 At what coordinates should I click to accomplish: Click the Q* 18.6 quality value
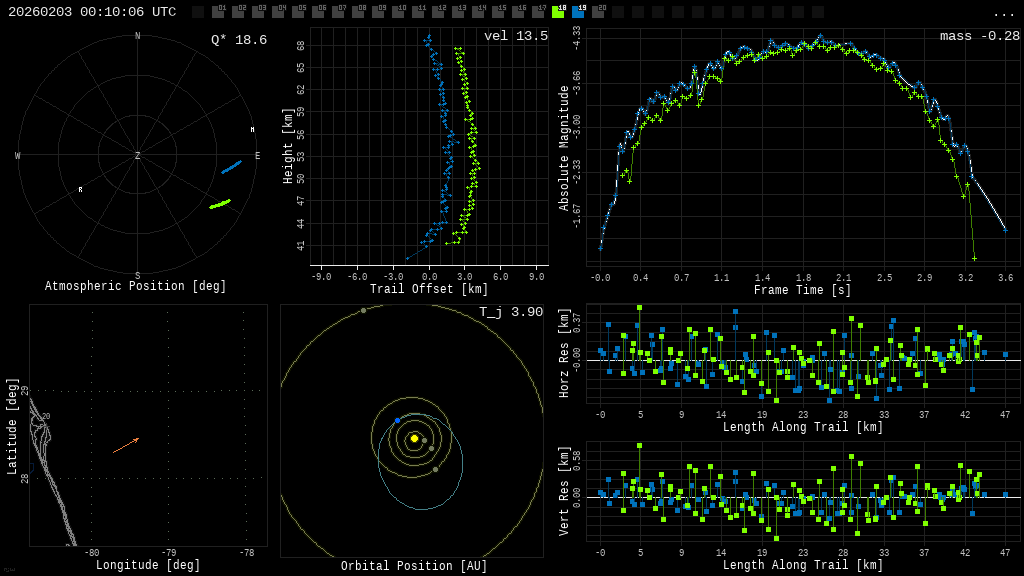click(x=238, y=40)
